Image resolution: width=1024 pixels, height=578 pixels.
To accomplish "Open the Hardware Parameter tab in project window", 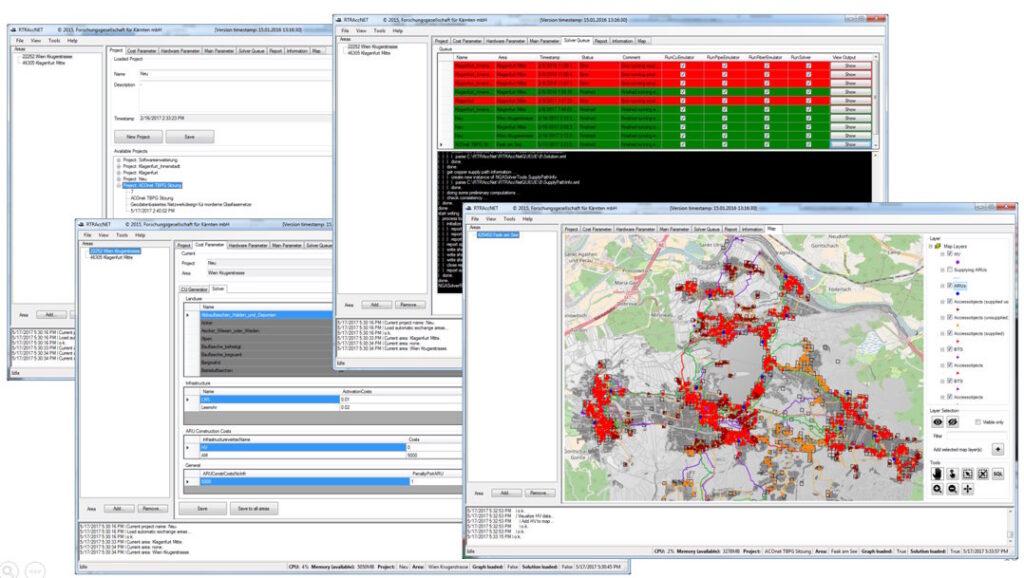I will 180,49.
